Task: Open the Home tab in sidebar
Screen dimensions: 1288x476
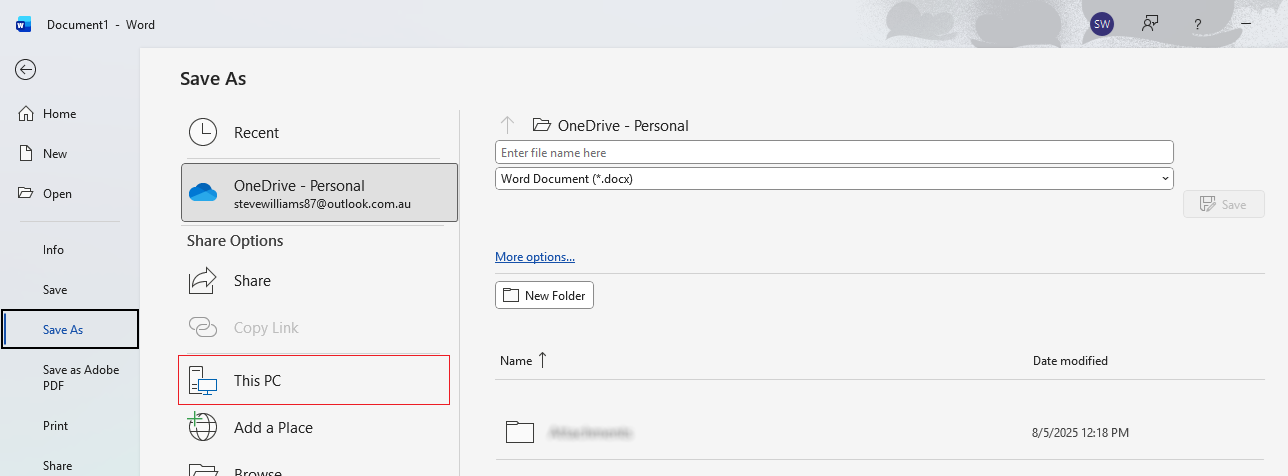Action: tap(59, 114)
